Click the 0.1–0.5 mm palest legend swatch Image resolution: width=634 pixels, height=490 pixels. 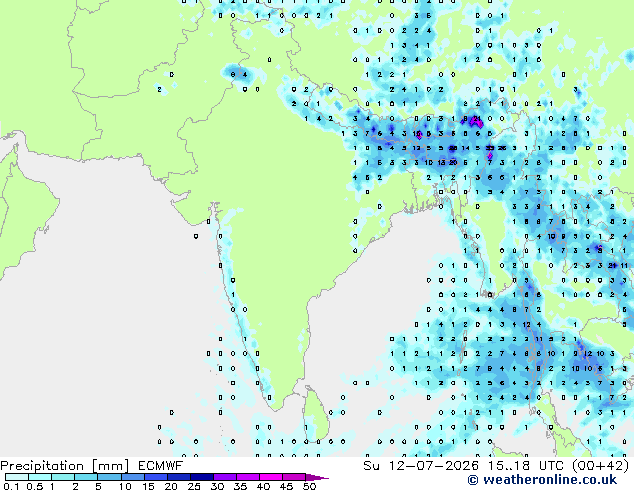[x=17, y=477]
